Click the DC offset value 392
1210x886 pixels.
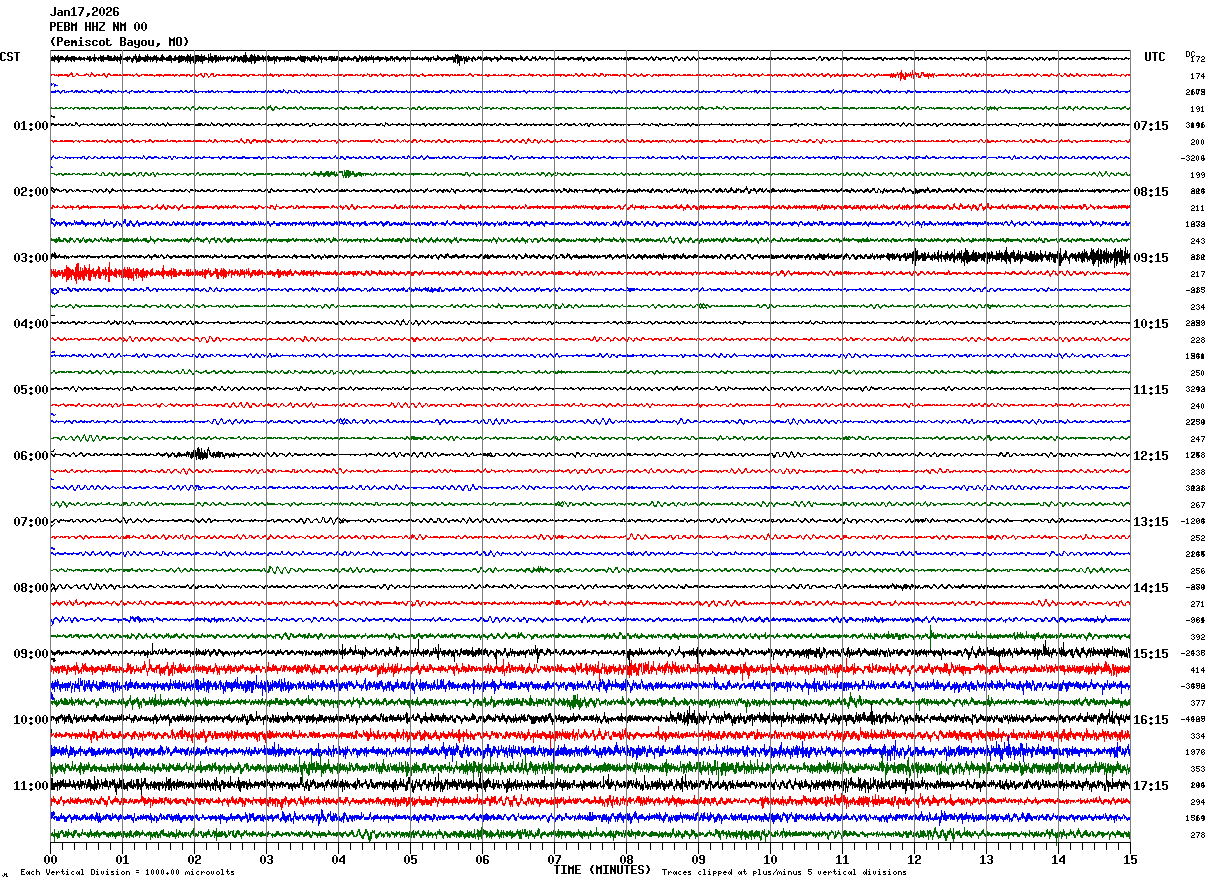click(1197, 637)
